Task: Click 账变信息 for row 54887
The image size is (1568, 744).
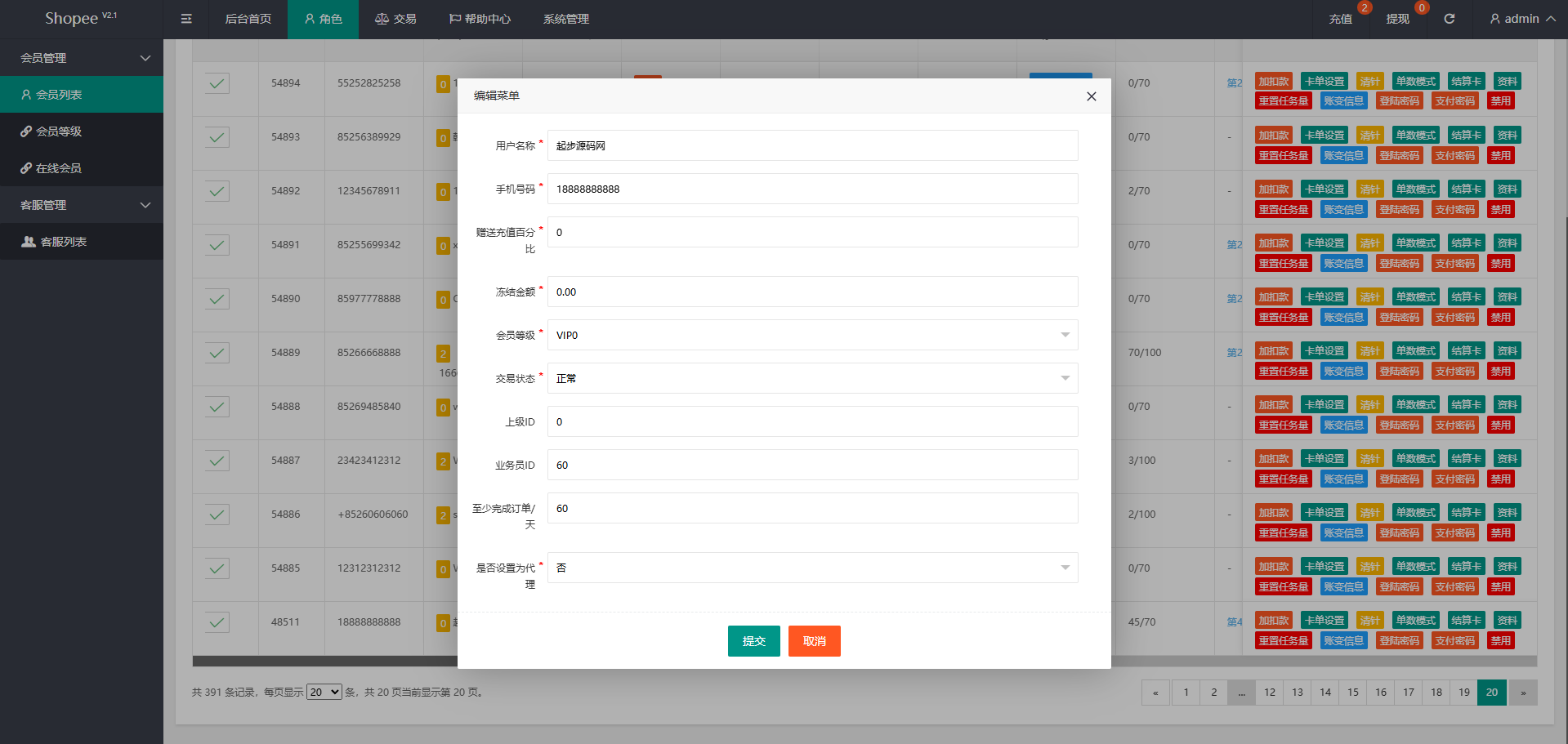Action: [1343, 479]
